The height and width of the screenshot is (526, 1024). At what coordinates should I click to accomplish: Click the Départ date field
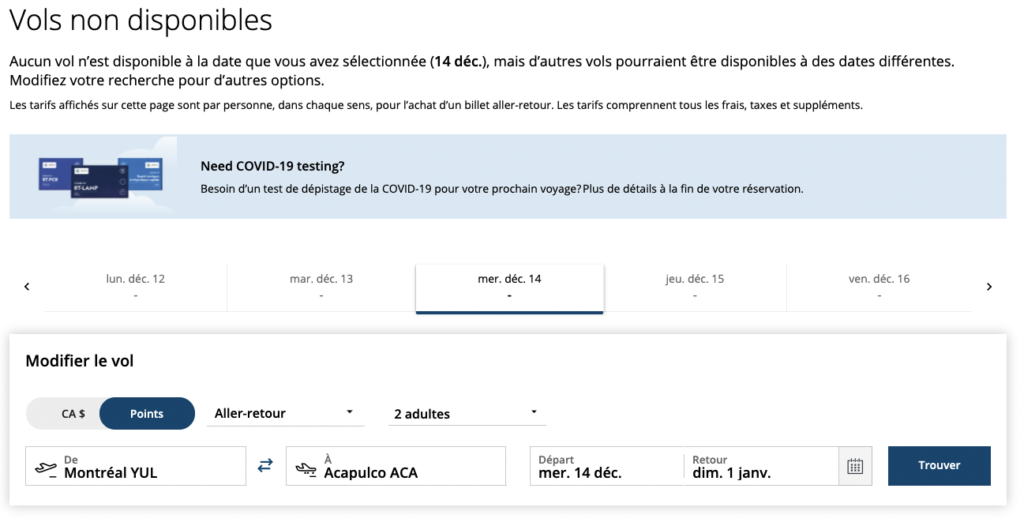tap(606, 467)
